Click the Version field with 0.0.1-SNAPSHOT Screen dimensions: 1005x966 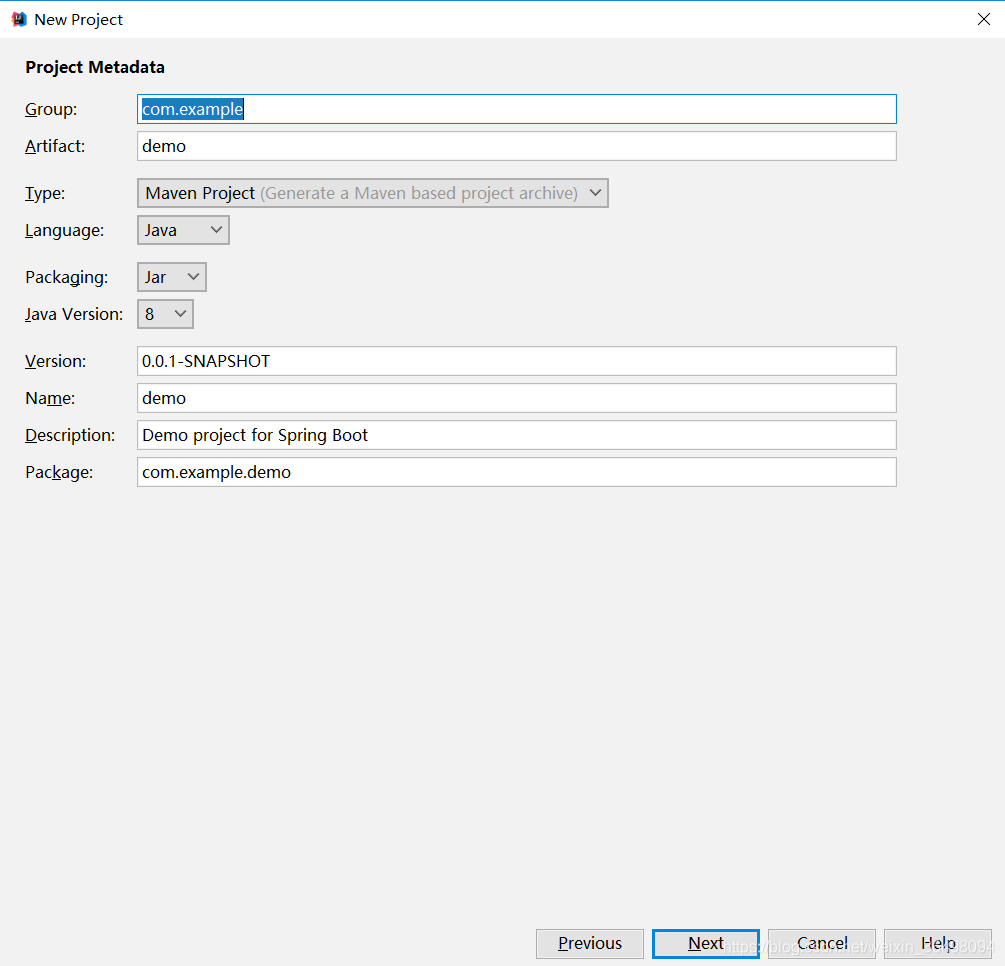coord(517,361)
